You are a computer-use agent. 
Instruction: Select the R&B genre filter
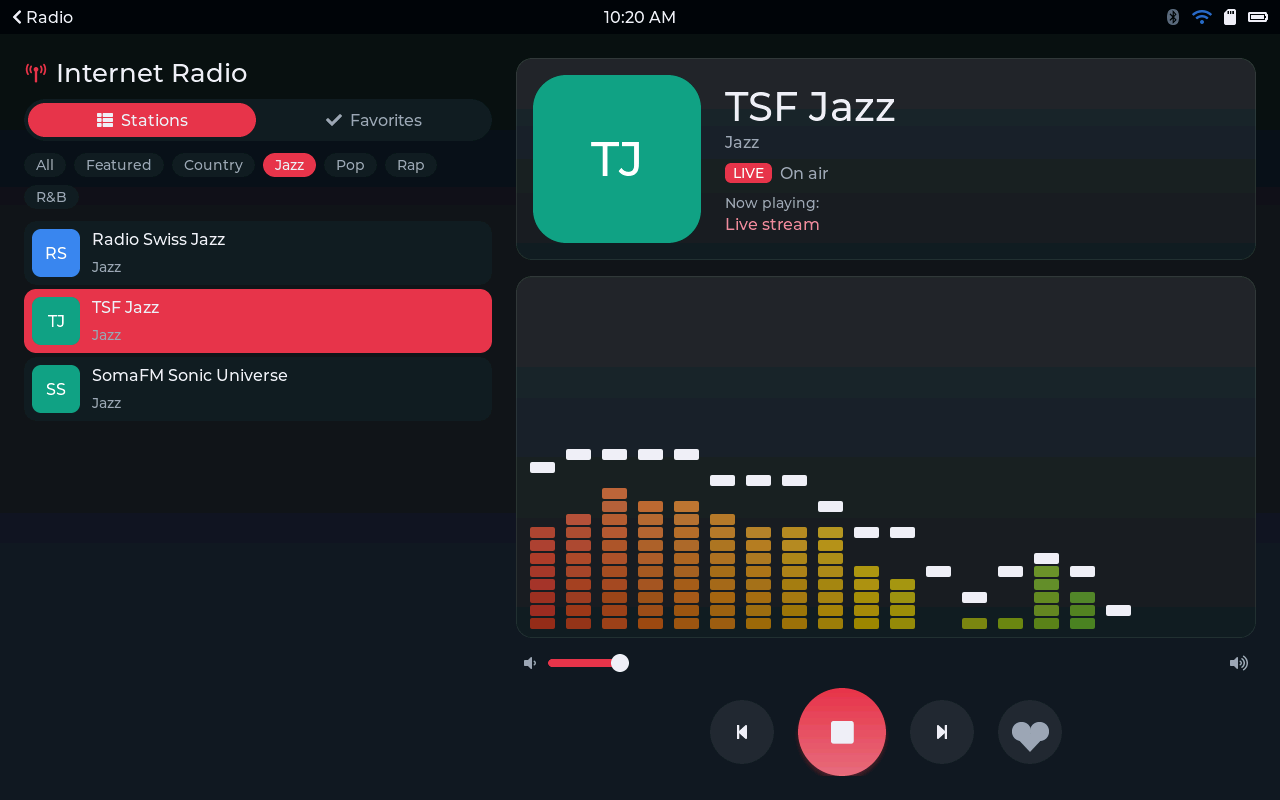pyautogui.click(x=51, y=197)
